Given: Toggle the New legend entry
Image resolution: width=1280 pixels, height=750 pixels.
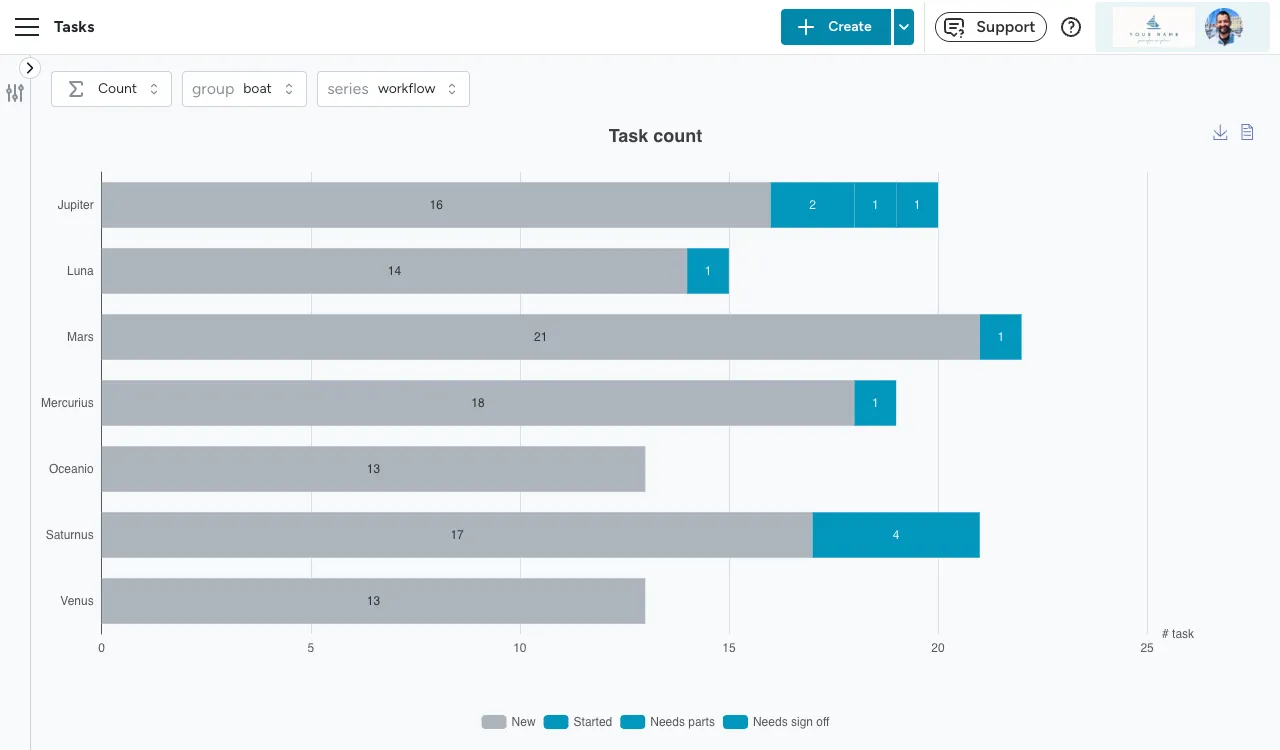Looking at the screenshot, I should pos(494,721).
